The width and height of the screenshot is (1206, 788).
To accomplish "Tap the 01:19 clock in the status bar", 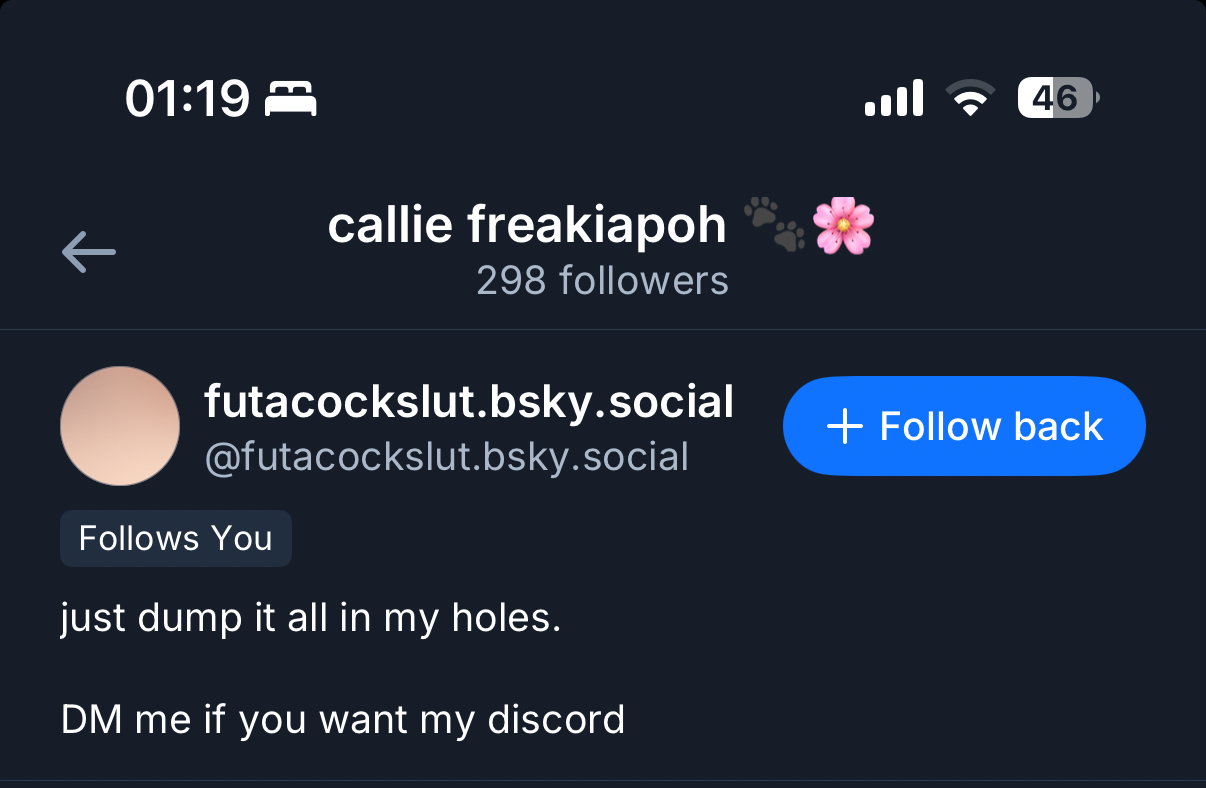I will [187, 98].
